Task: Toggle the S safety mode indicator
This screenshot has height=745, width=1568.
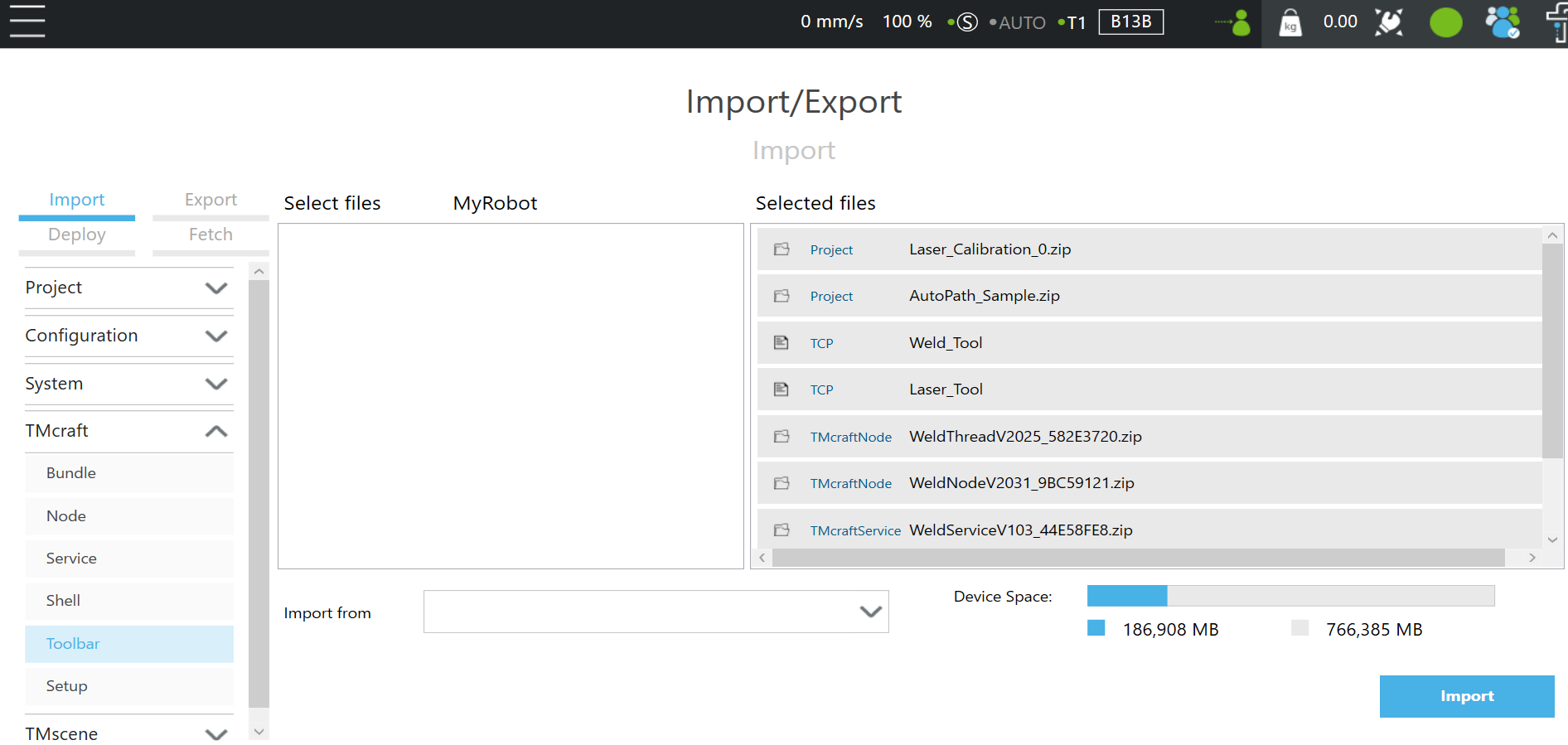Action: [966, 22]
